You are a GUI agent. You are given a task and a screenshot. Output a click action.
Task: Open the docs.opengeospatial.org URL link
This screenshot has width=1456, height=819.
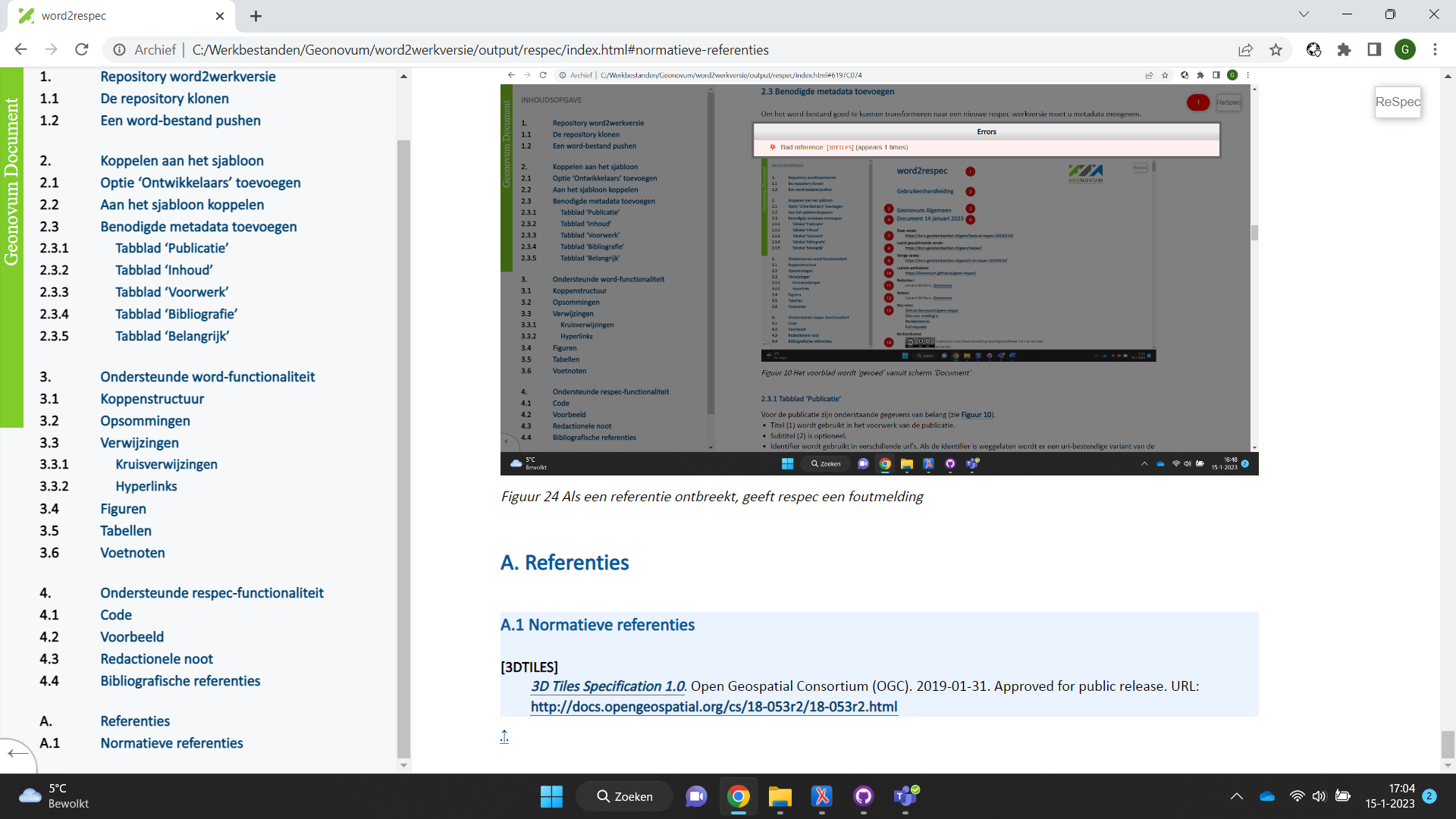coord(714,707)
